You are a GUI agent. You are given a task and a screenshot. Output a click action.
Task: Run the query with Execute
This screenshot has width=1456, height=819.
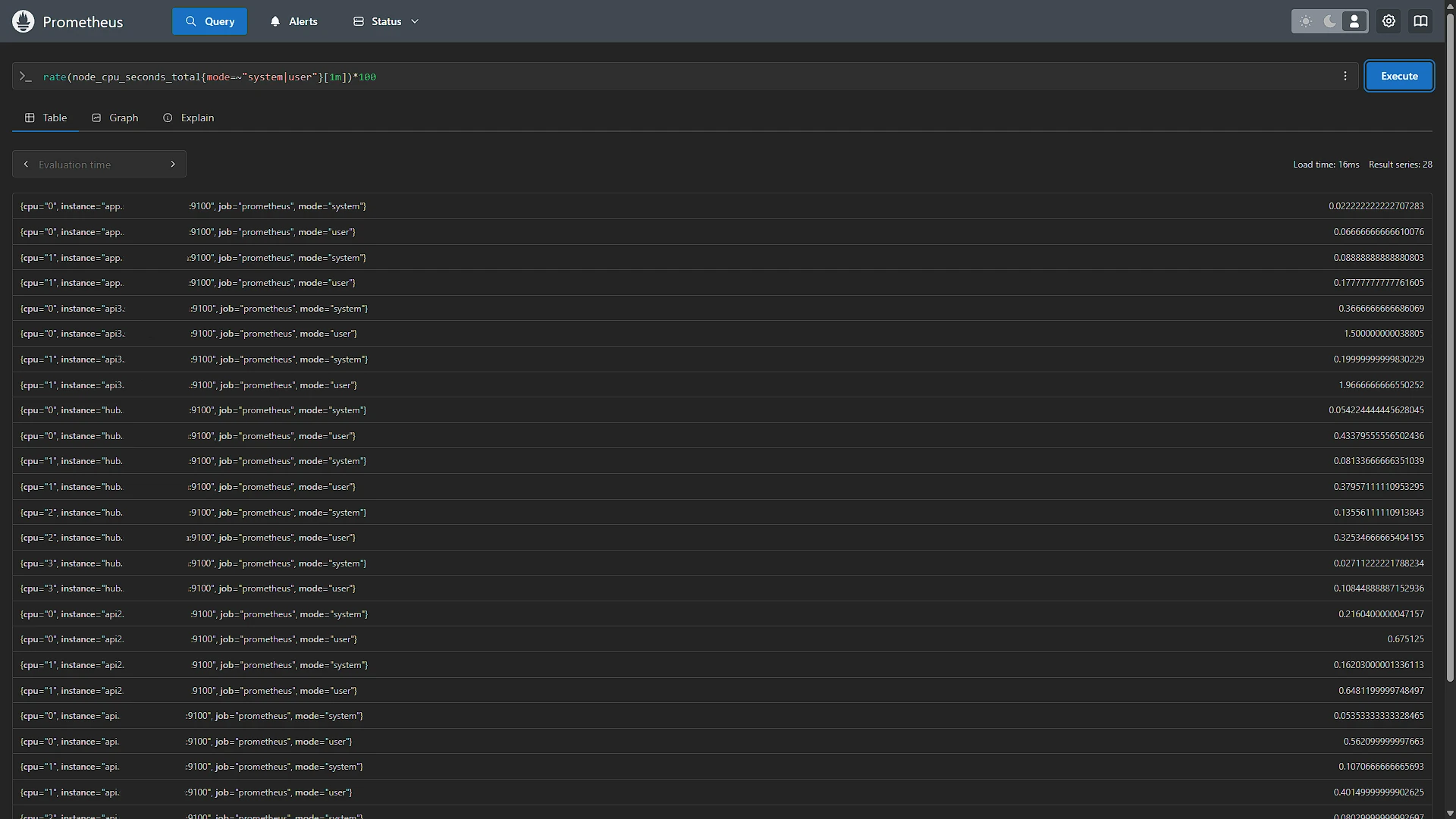[x=1399, y=76]
